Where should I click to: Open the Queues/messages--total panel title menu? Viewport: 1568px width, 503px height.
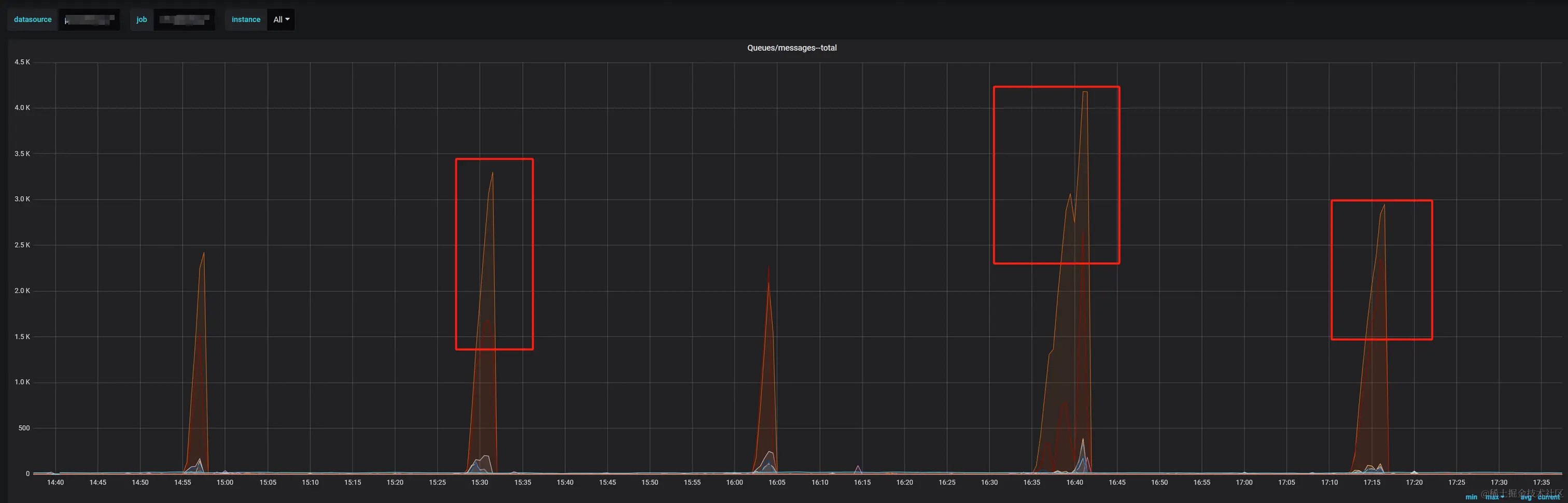click(x=791, y=48)
